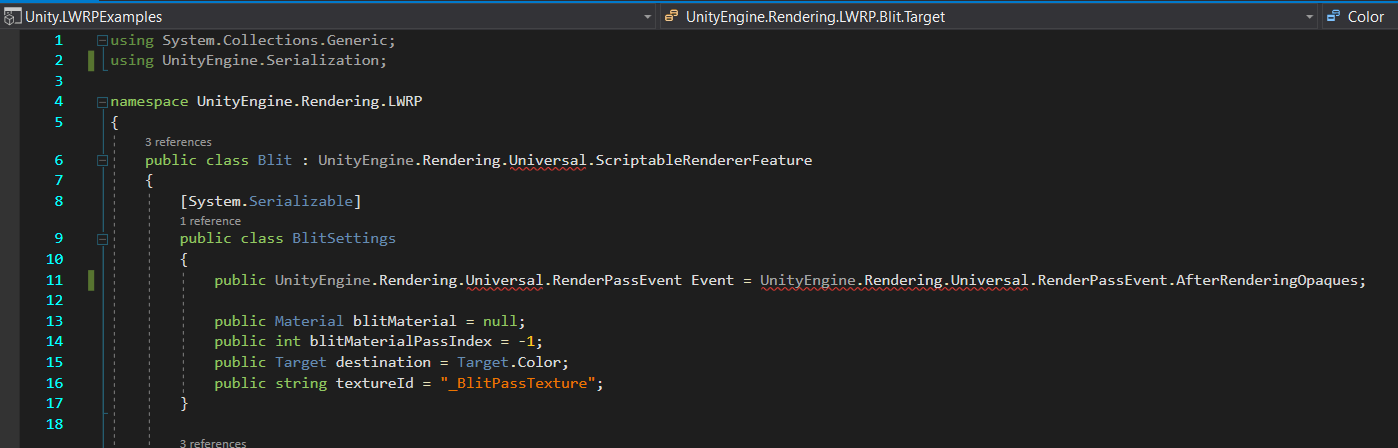This screenshot has height=448, width=1398.
Task: Click the int keyword on line 14
Action: (x=288, y=342)
